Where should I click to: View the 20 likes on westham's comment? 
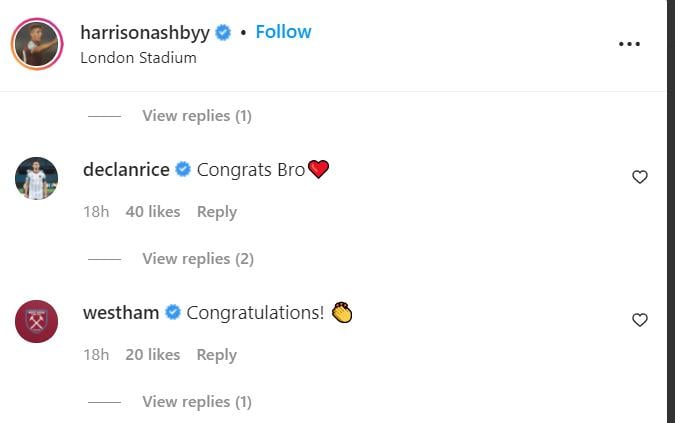coord(153,355)
